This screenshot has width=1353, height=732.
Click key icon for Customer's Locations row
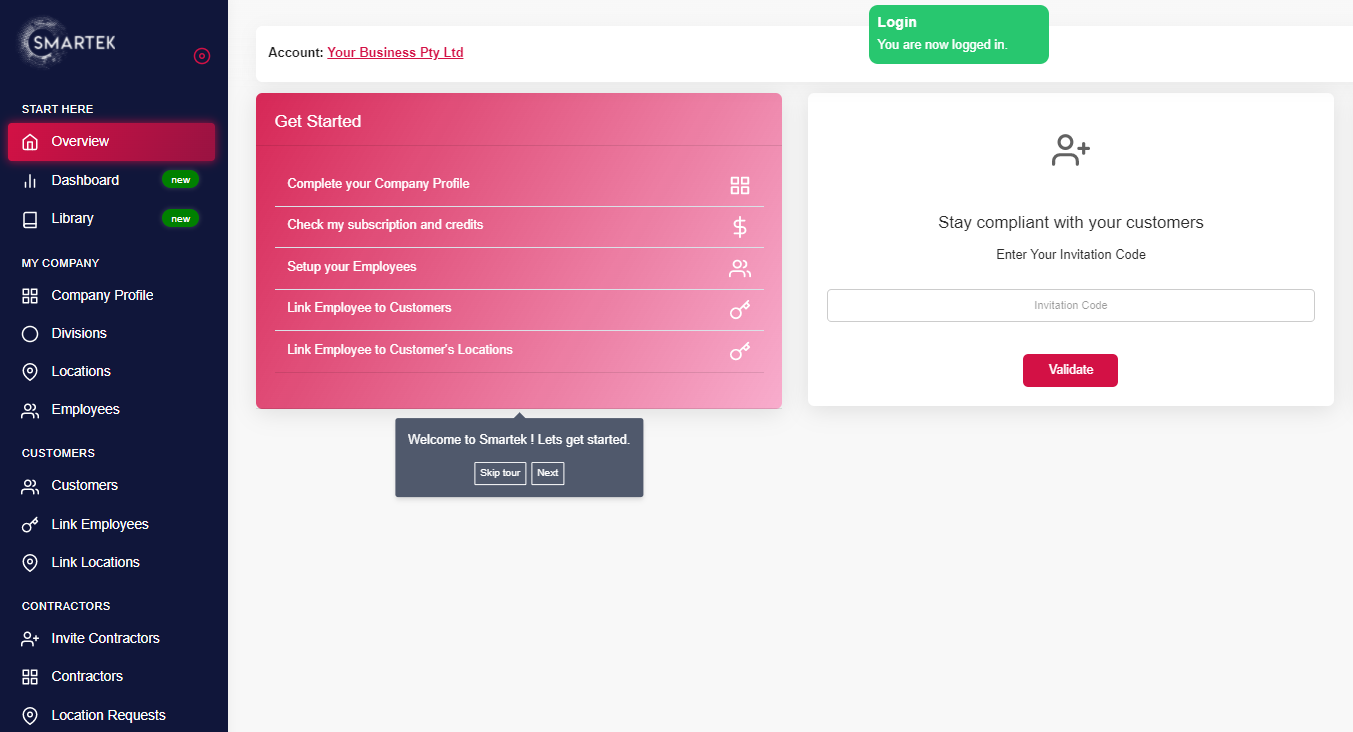click(x=739, y=351)
